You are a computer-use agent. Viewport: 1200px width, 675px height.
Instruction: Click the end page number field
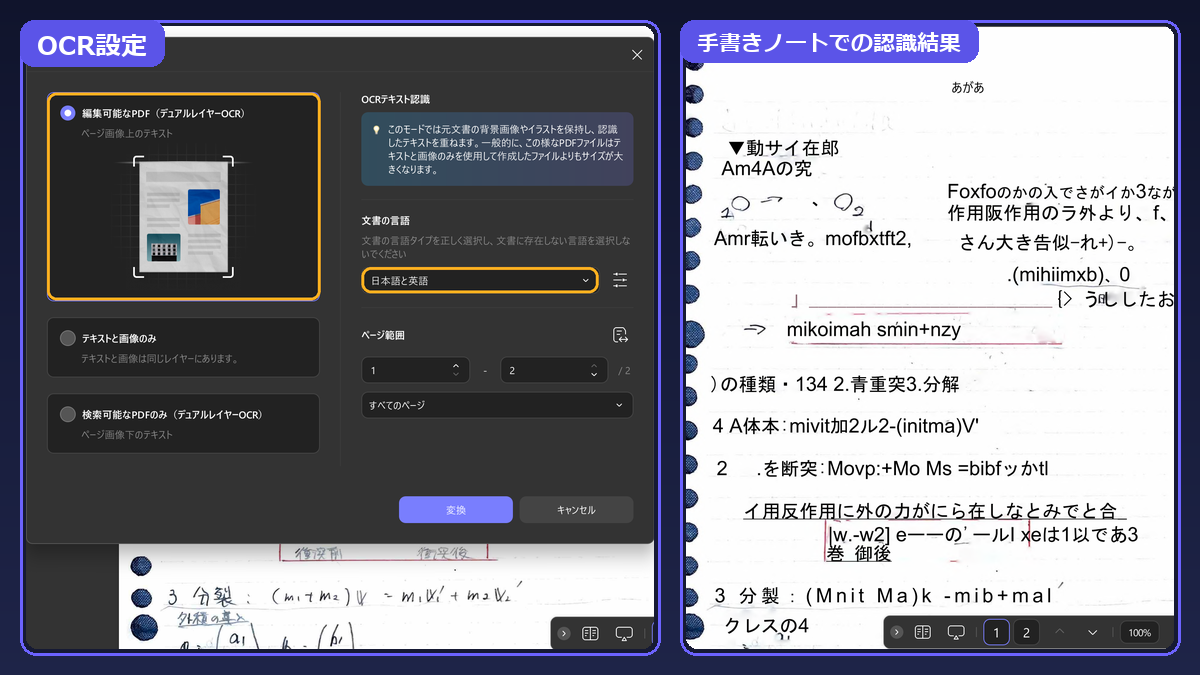tap(553, 370)
